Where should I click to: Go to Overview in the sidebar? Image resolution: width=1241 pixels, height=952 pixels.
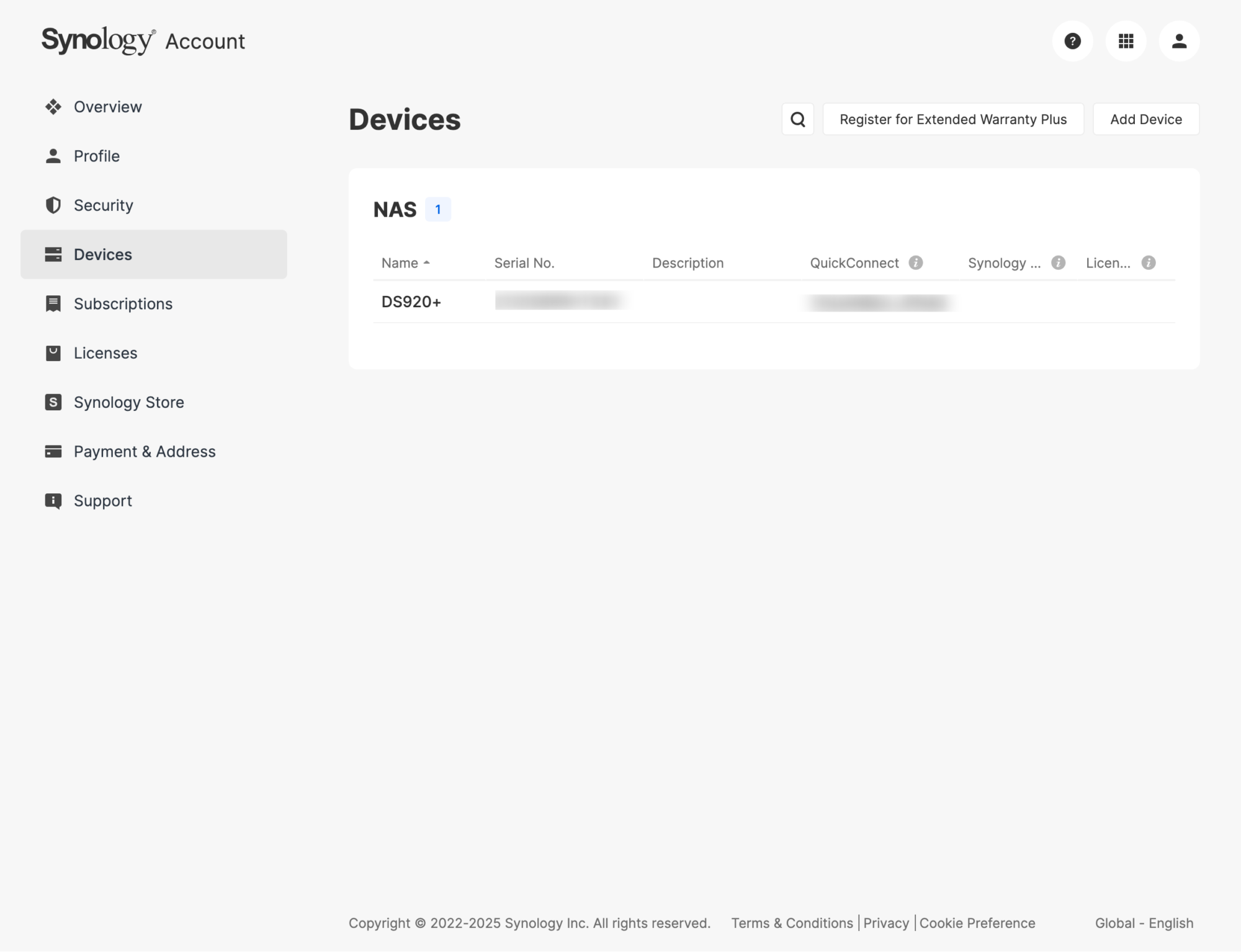(x=107, y=107)
